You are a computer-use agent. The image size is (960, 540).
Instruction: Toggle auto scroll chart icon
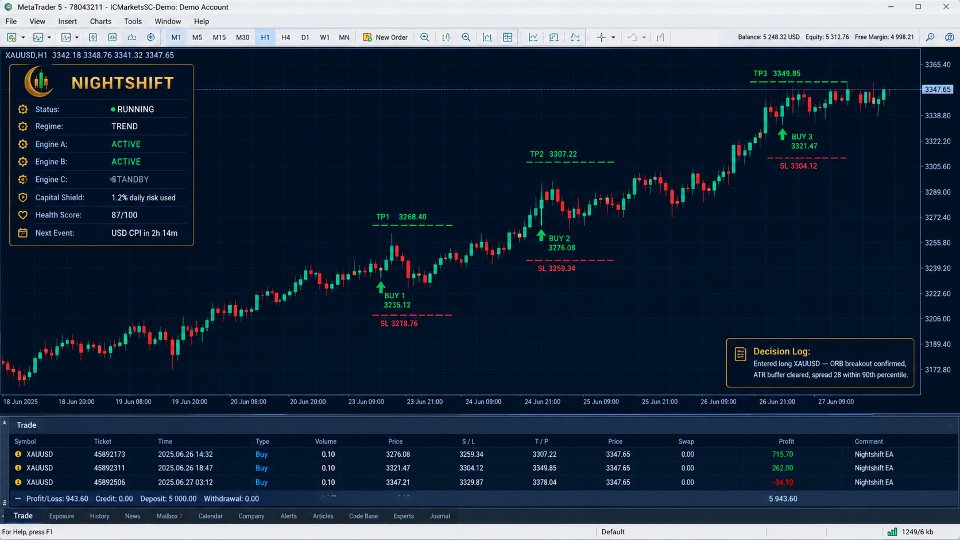(446, 37)
